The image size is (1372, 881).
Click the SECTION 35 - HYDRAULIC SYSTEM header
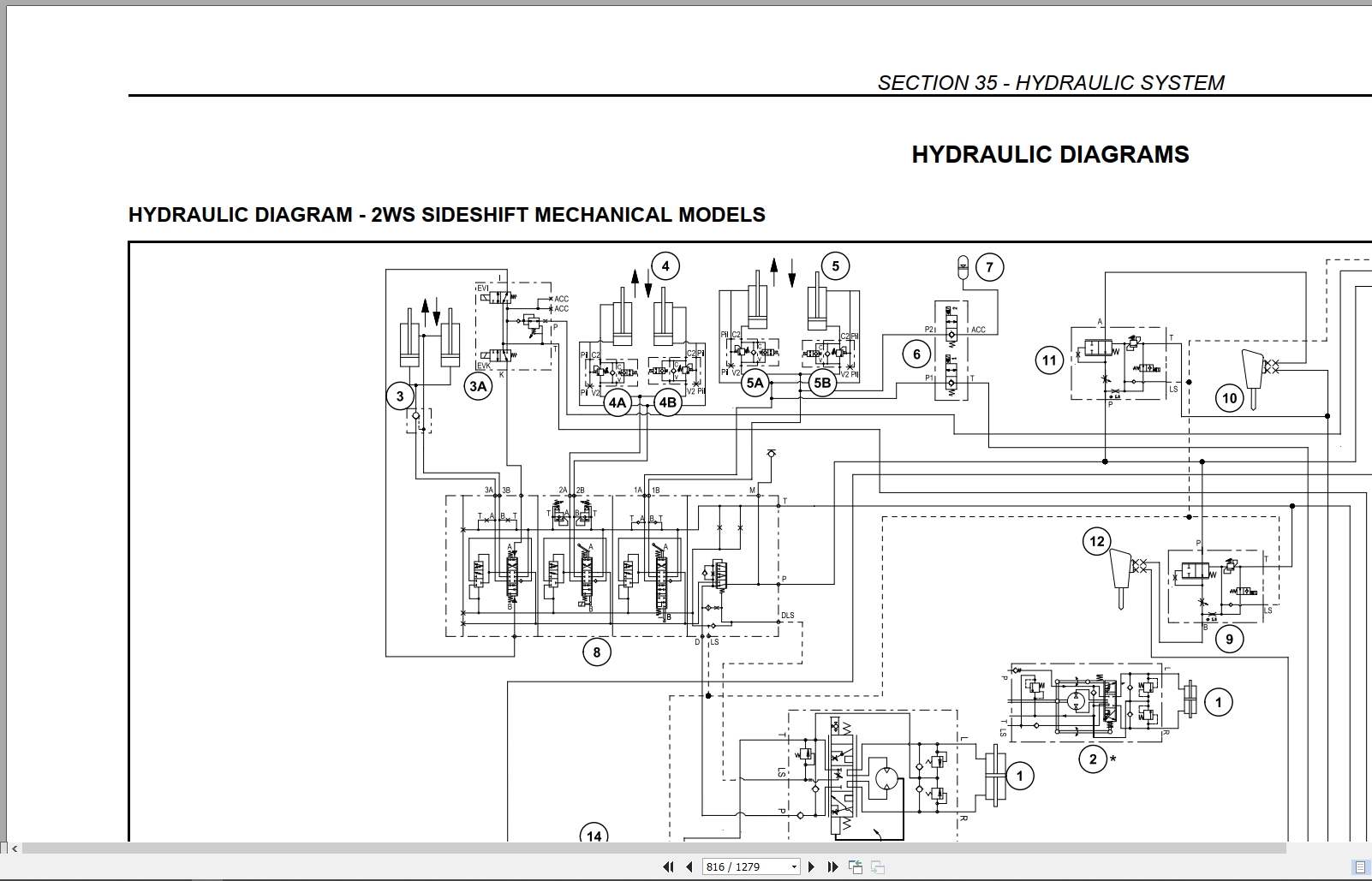point(1051,83)
